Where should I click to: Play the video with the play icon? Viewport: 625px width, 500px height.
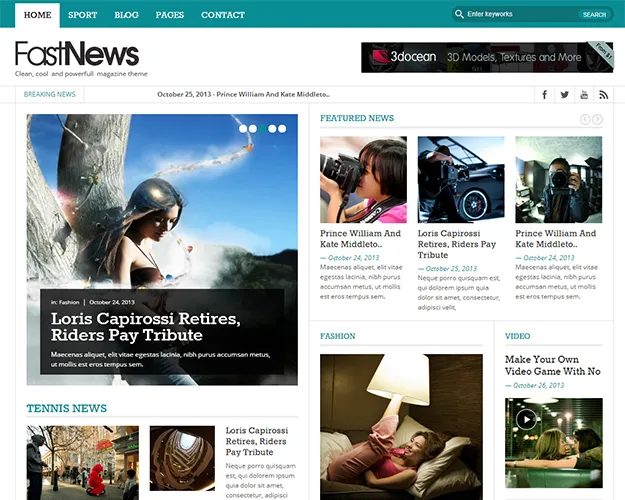[x=526, y=419]
